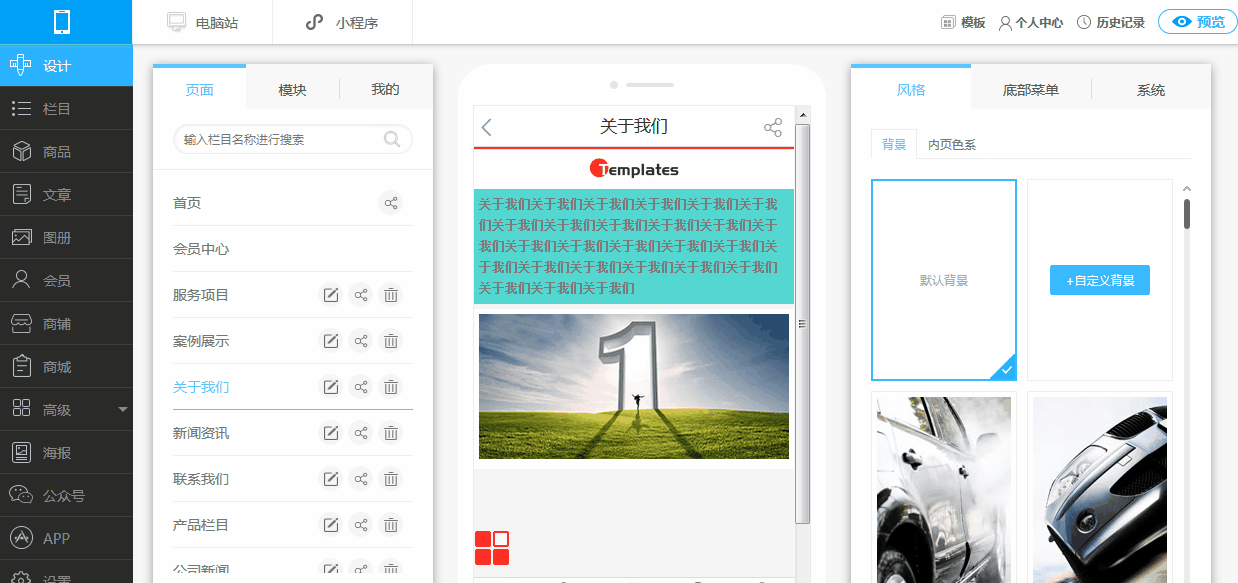Switch to 电脑站 desktop site
The width and height of the screenshot is (1238, 583).
(x=203, y=22)
